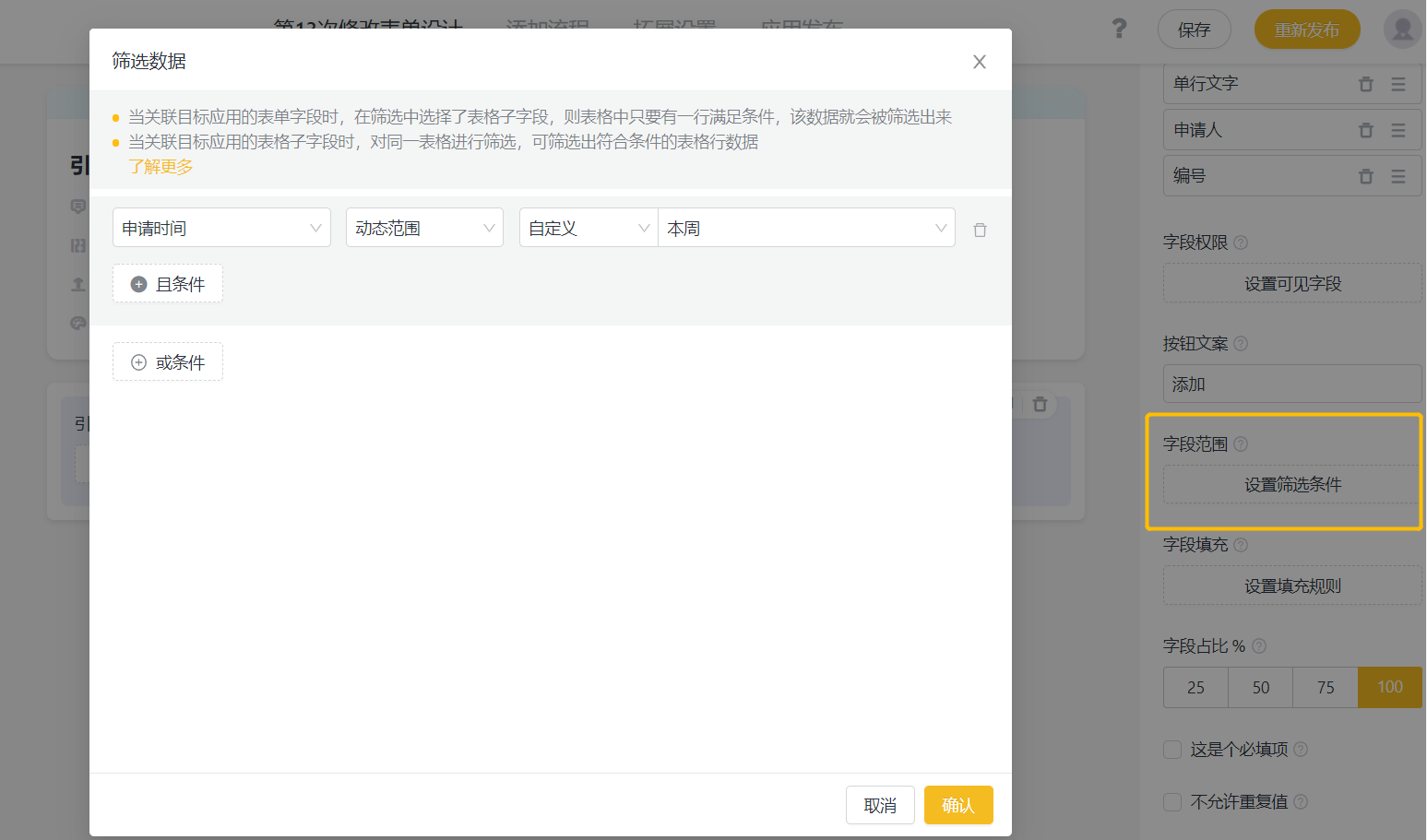Viewport: 1427px width, 840px height.
Task: Click trash icon on background form card
Action: [1040, 404]
